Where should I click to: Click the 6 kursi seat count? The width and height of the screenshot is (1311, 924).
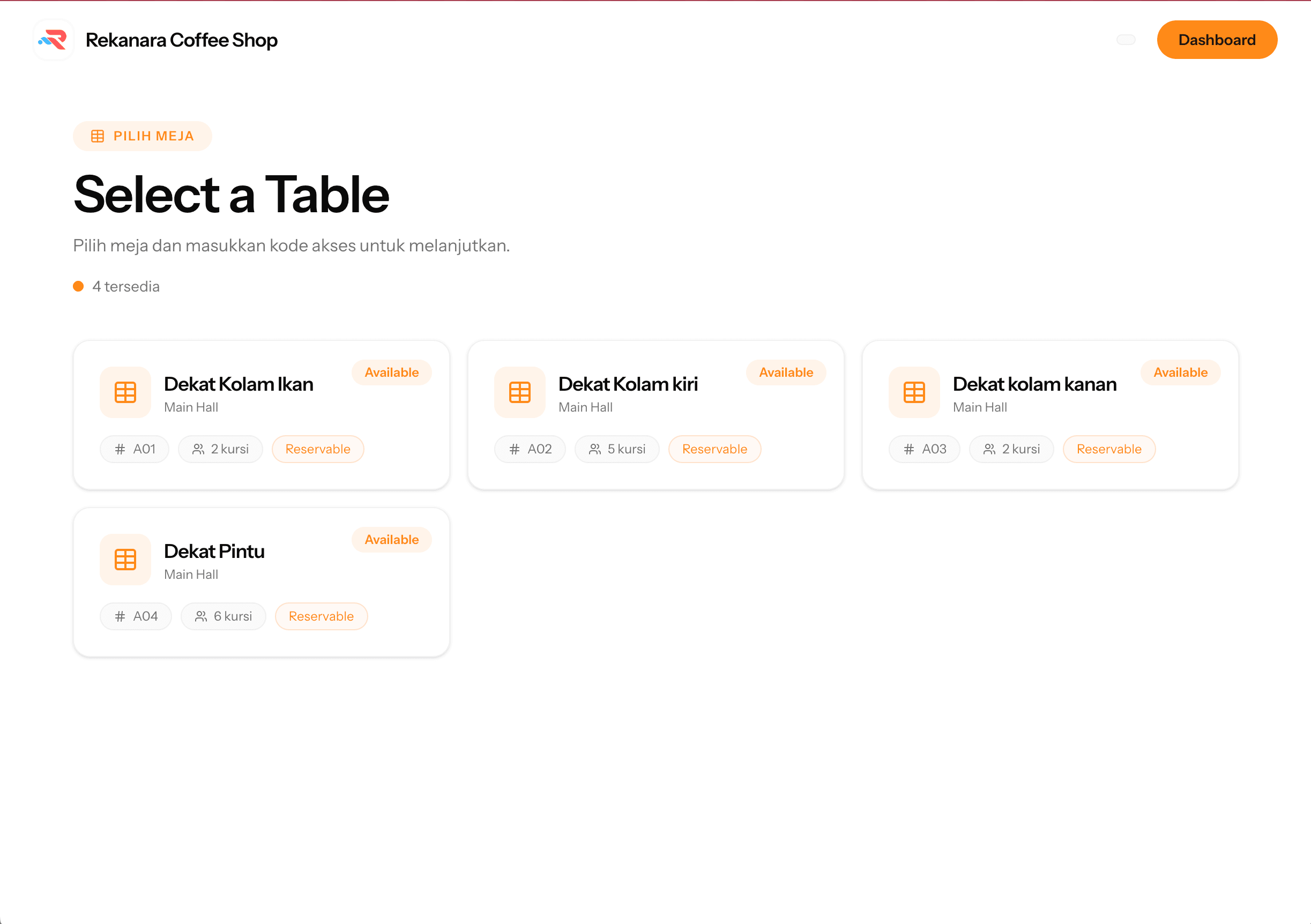233,617
